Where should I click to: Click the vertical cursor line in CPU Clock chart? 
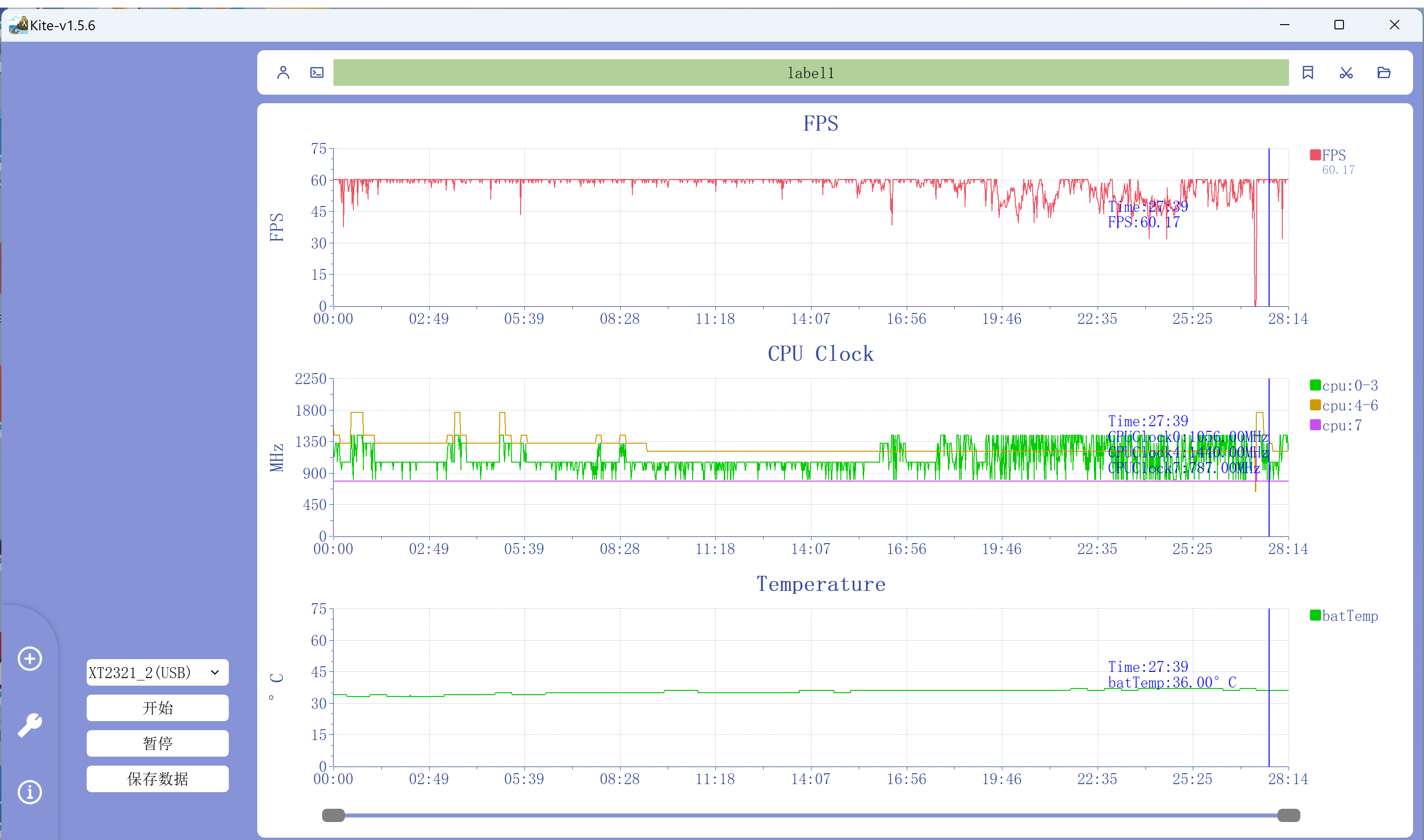click(1269, 457)
